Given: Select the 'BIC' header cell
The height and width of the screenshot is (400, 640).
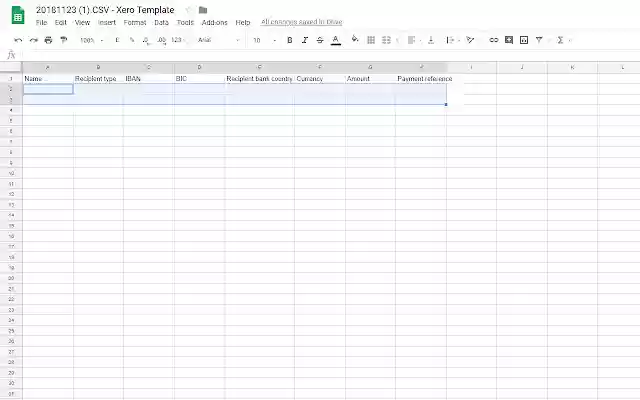Looking at the screenshot, I should [x=200, y=79].
